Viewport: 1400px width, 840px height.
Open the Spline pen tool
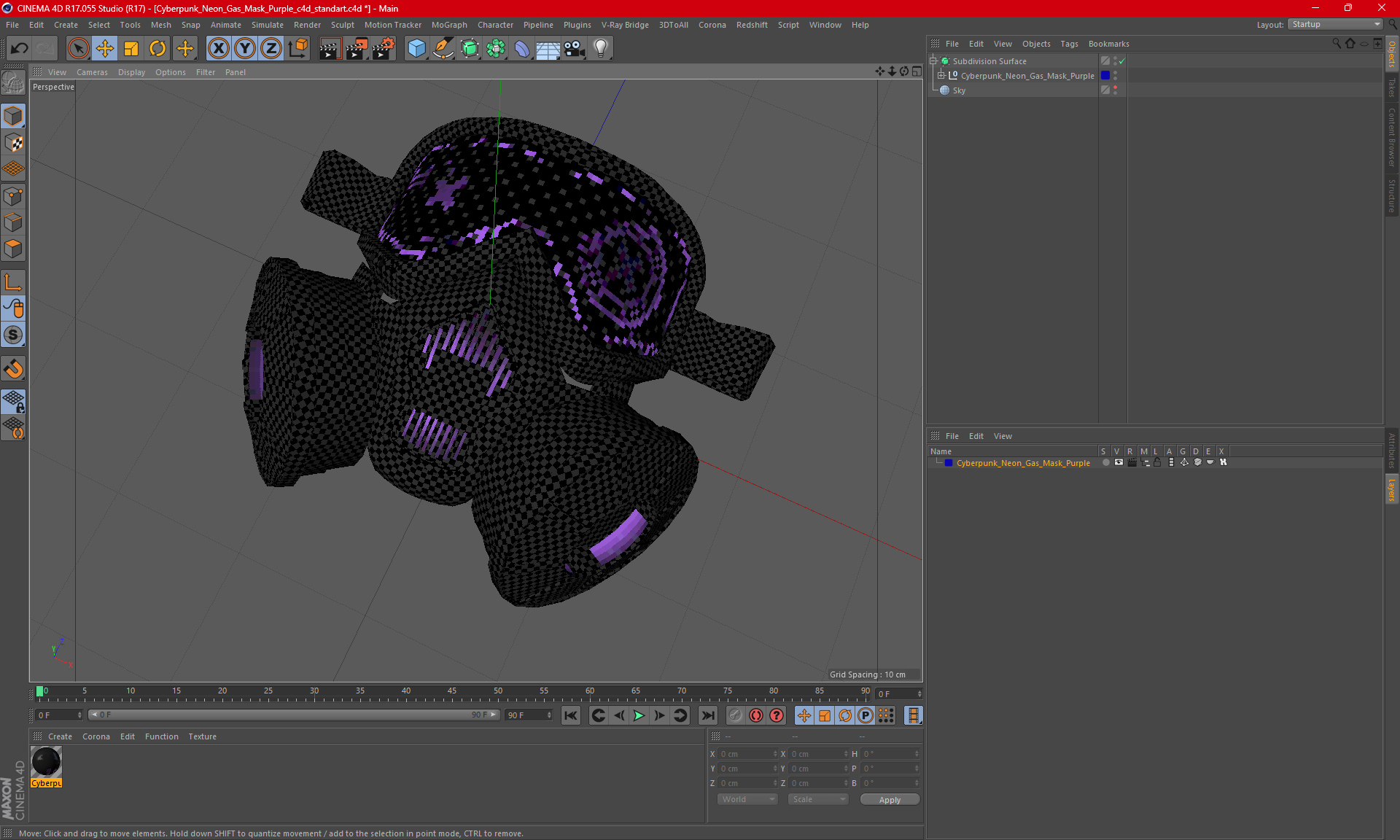coord(443,49)
